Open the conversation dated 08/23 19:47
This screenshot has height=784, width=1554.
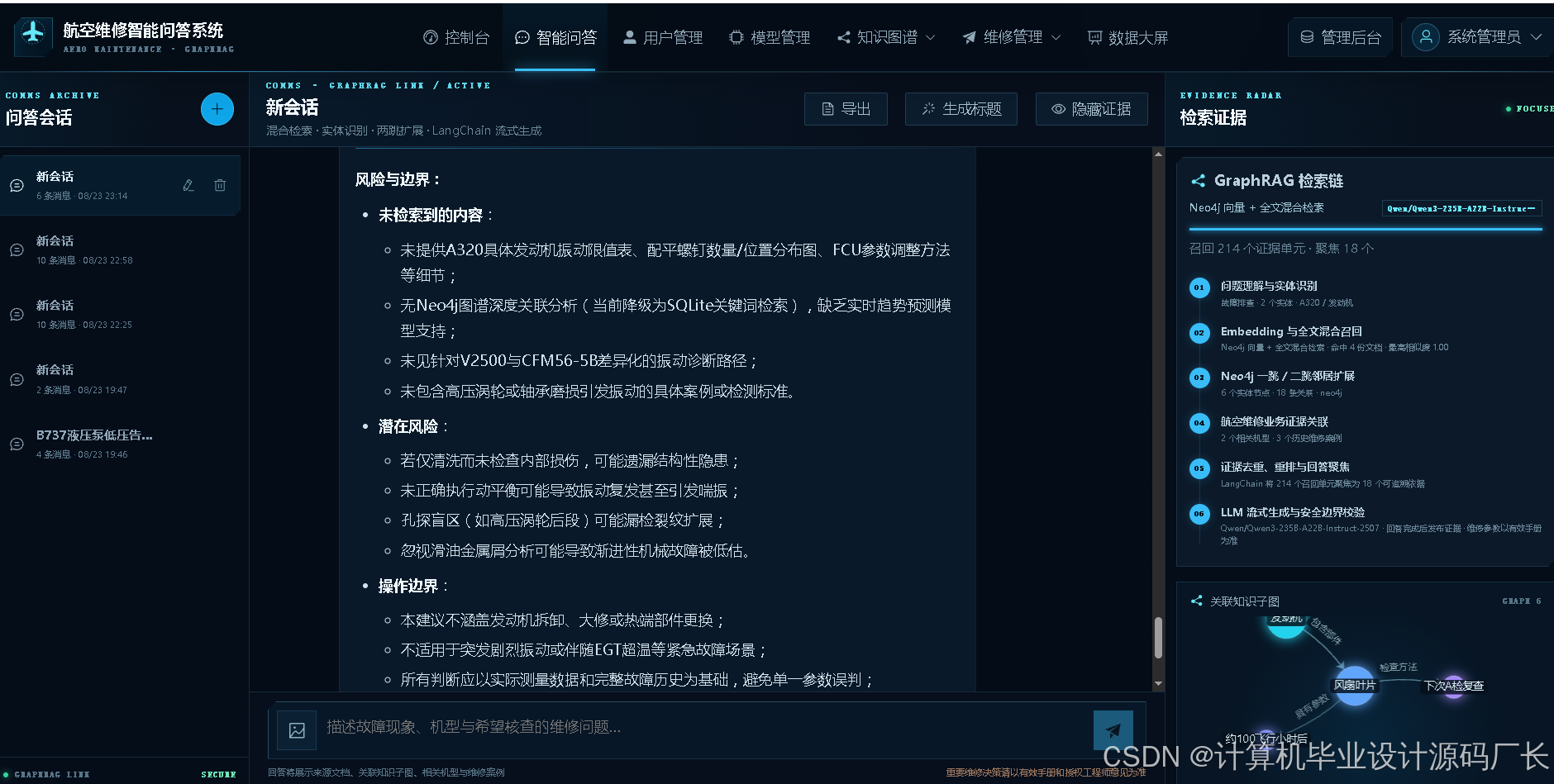tap(121, 379)
